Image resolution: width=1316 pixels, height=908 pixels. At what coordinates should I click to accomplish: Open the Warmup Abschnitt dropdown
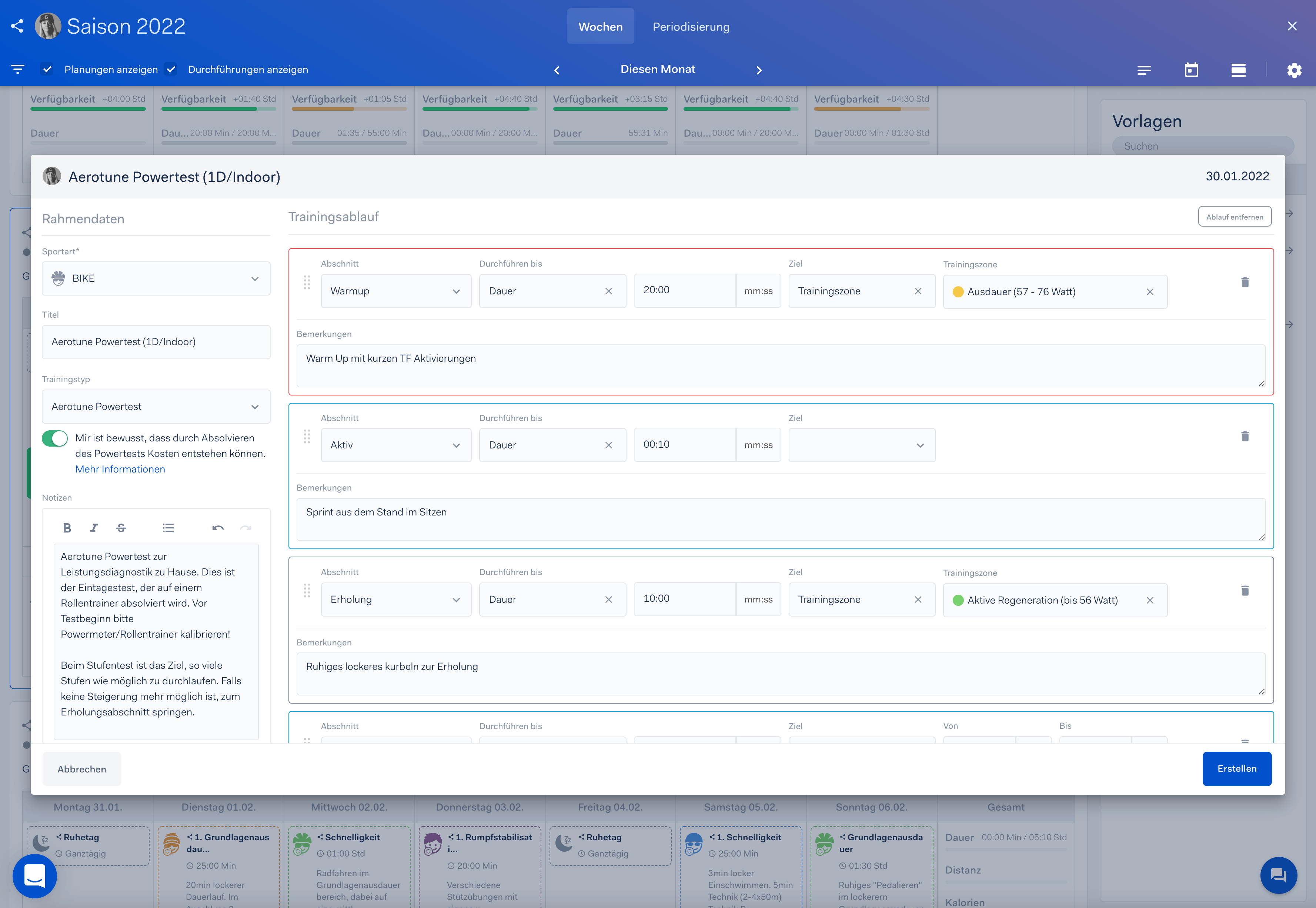(x=396, y=291)
